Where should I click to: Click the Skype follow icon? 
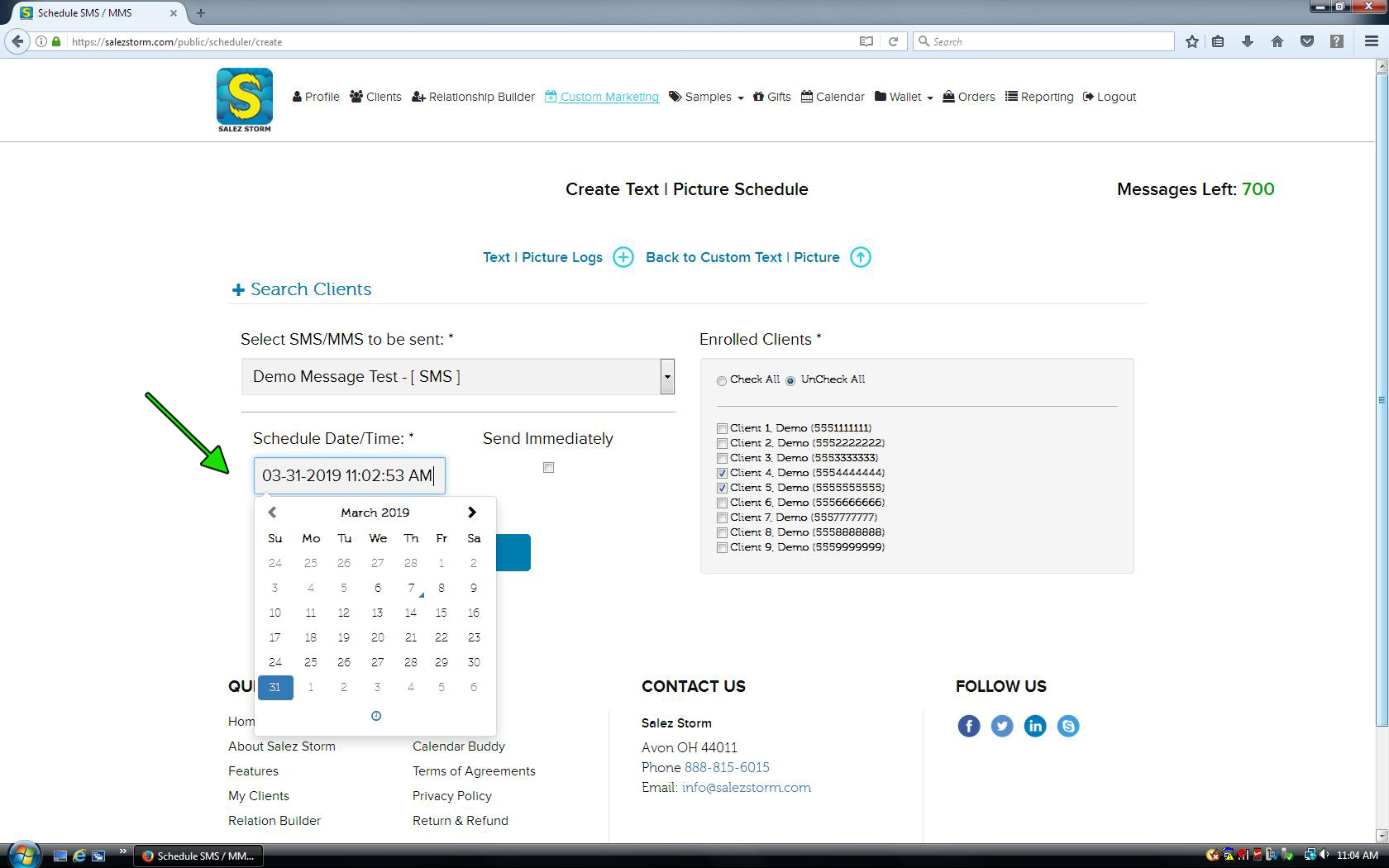1067,726
